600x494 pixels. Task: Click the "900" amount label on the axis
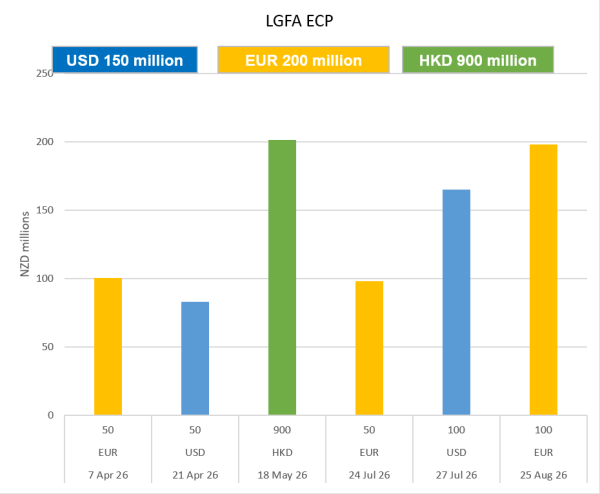tap(282, 430)
